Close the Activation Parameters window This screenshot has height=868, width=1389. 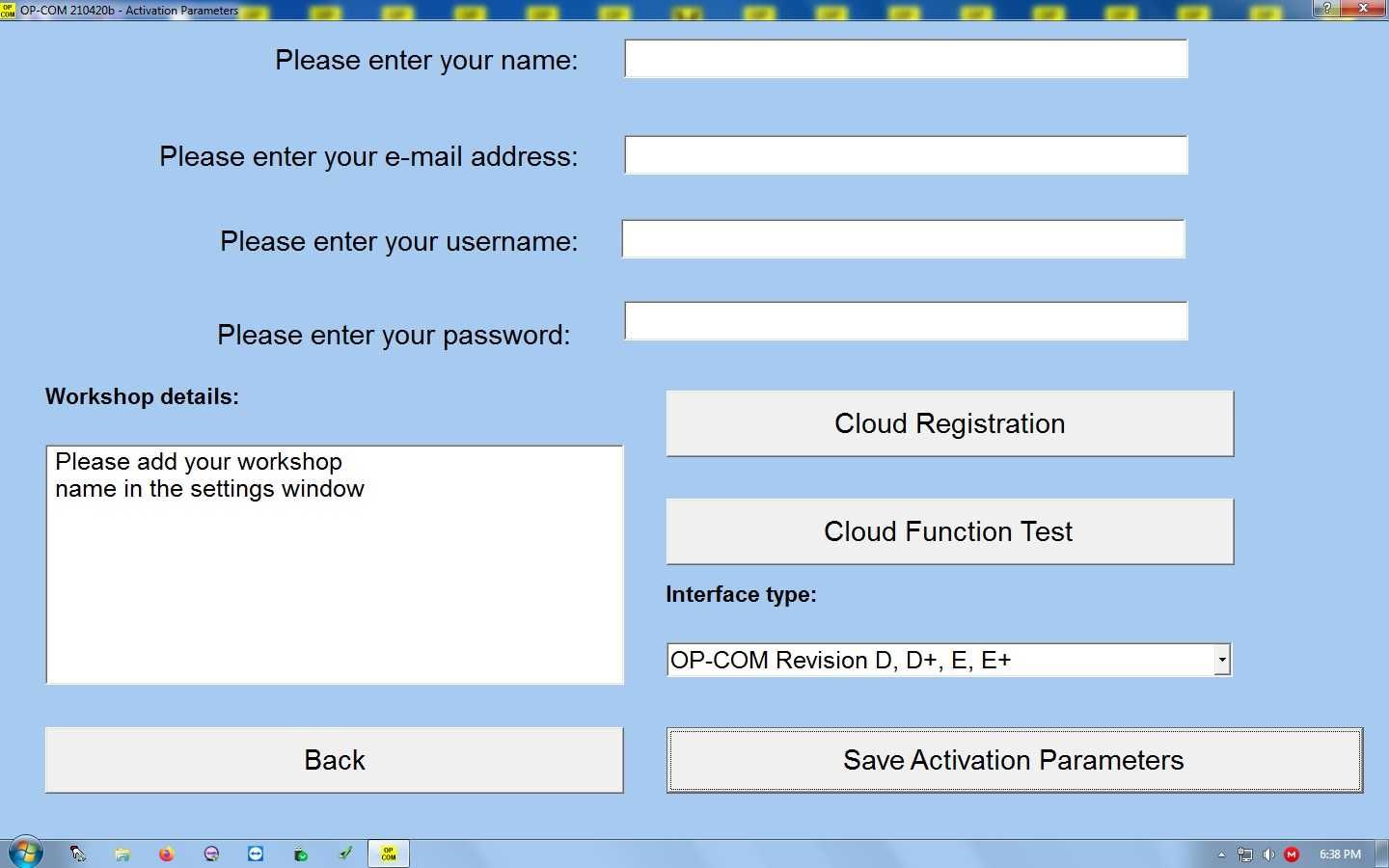pyautogui.click(x=1364, y=8)
